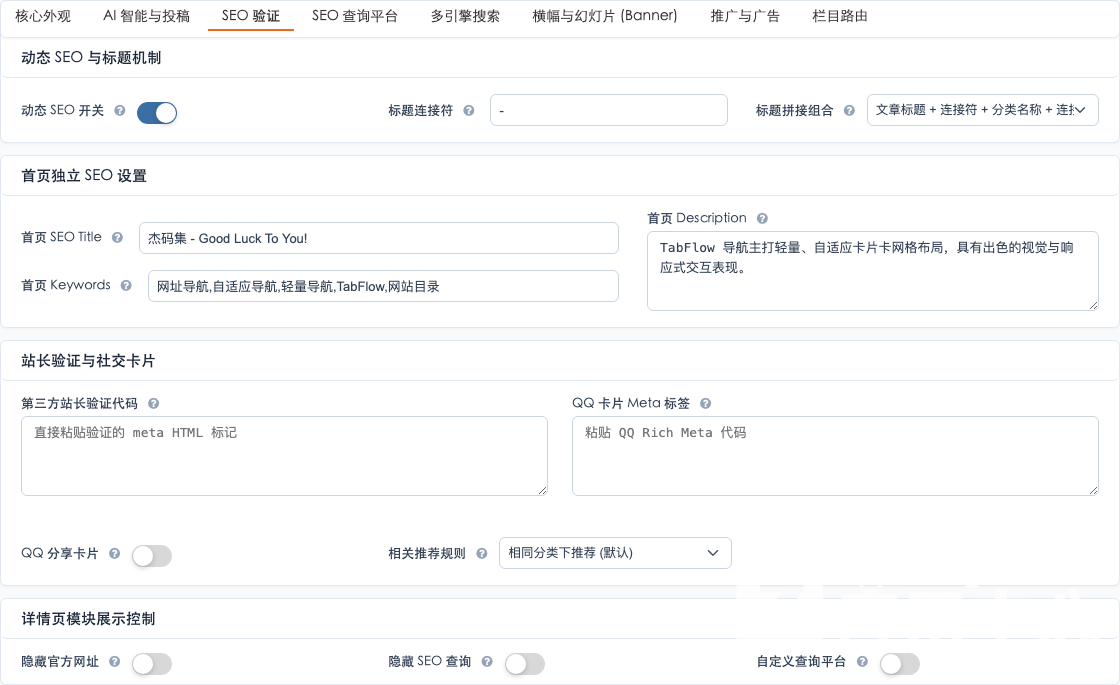This screenshot has width=1120, height=685.
Task: Show help for 首页 Description
Action: [x=762, y=219]
